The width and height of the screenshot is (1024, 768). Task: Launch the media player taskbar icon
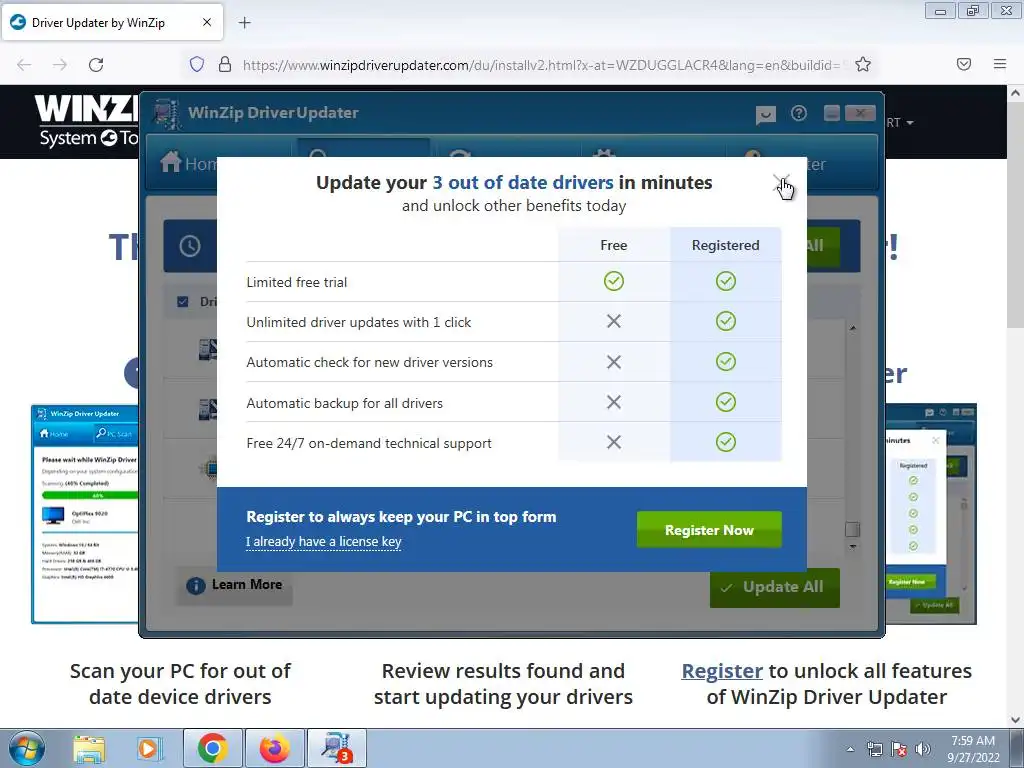point(149,749)
